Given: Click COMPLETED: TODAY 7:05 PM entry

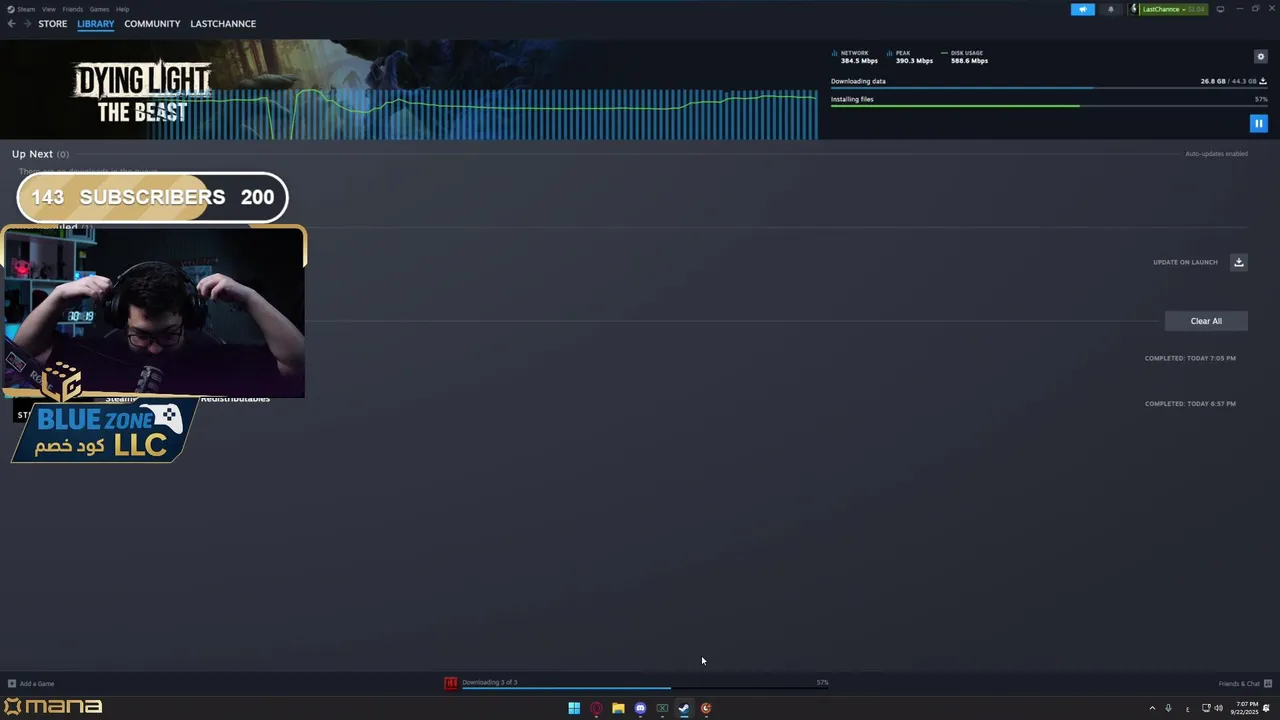Looking at the screenshot, I should coord(1190,358).
